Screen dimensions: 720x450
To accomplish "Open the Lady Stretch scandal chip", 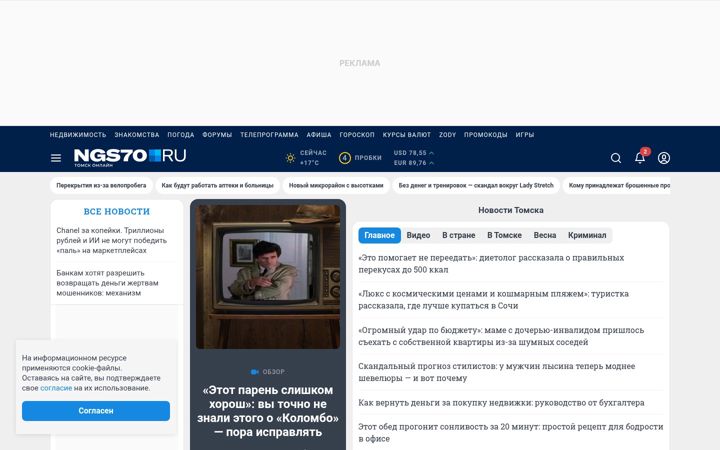I will [x=476, y=186].
